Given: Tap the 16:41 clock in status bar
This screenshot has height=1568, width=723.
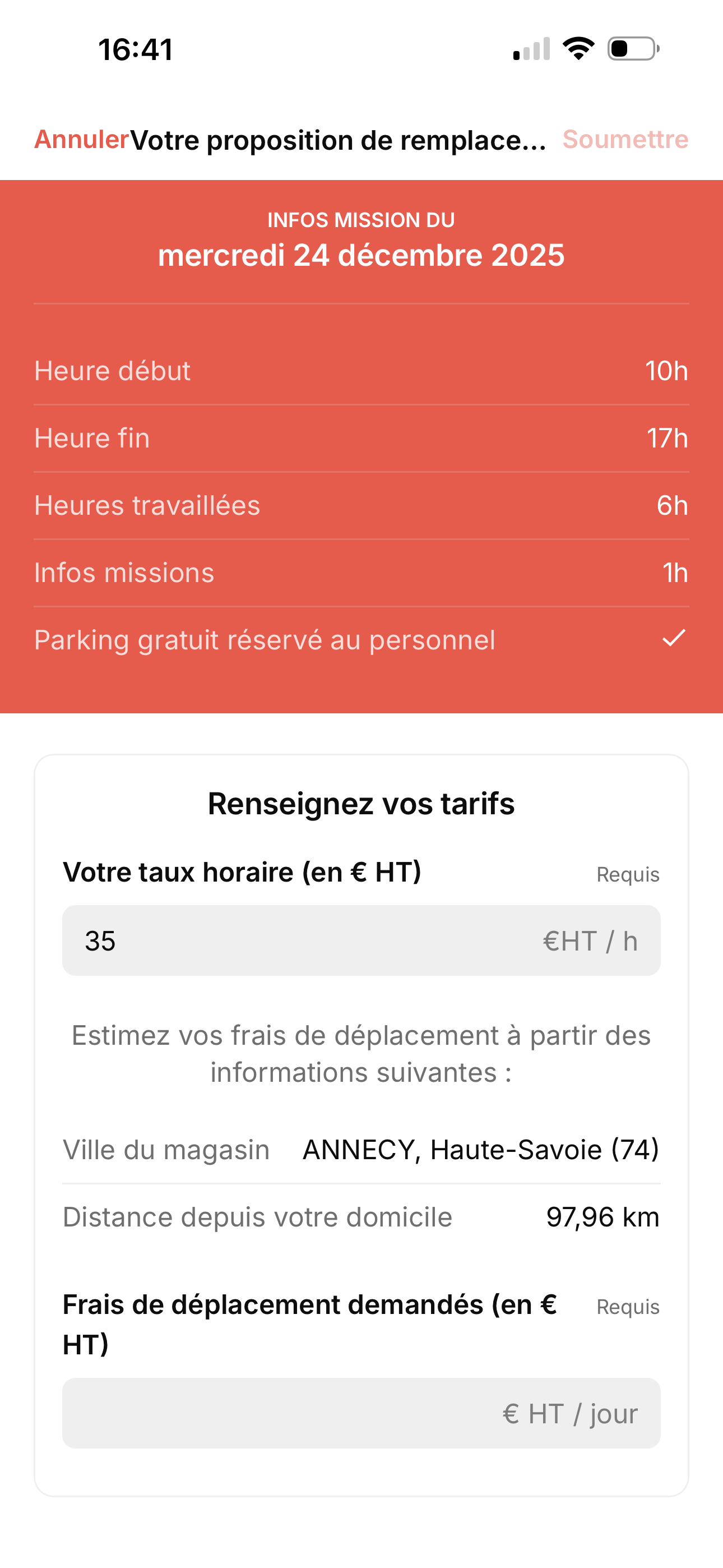Looking at the screenshot, I should click(136, 49).
